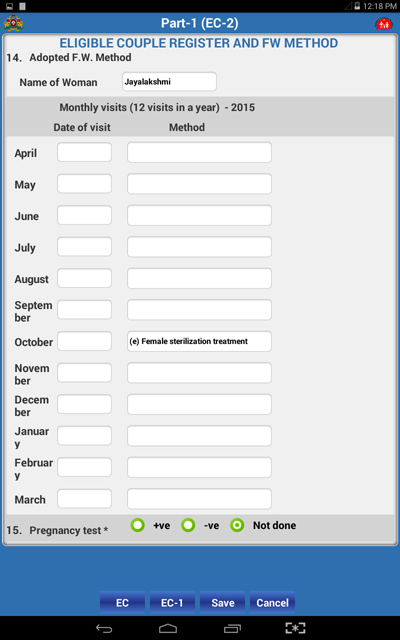Select the -ve pregnancy test option
This screenshot has height=640, width=400.
point(188,525)
